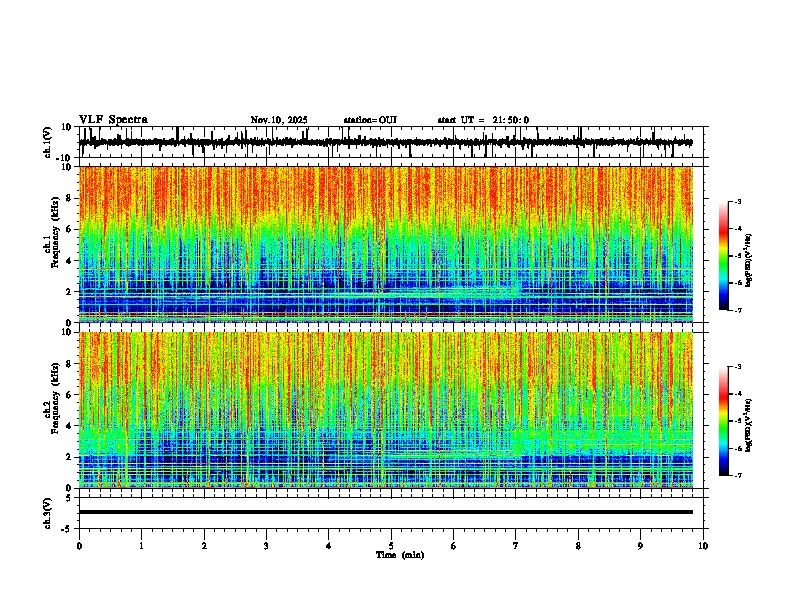Click the '4' kHz tick on ch.2 spectrogram
This screenshot has width=792, height=612.
[69, 426]
